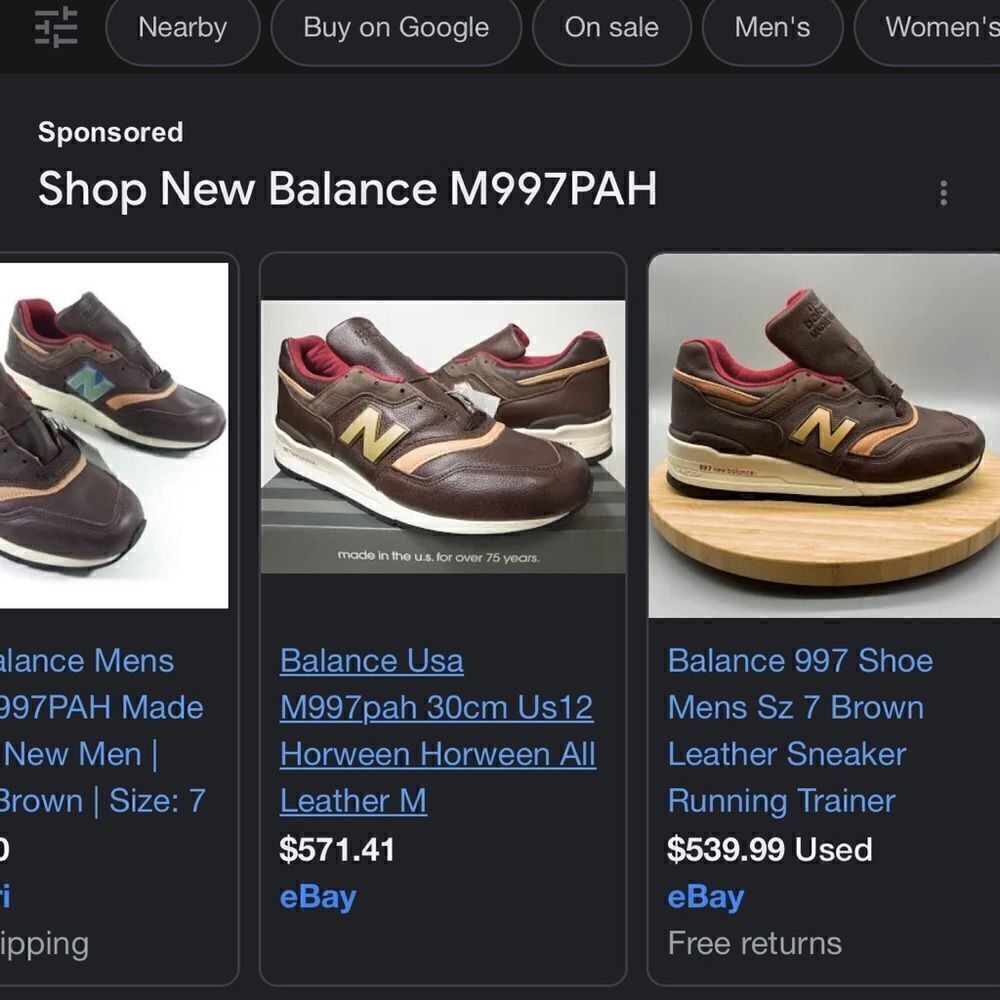Open eBay seller under $571.41 listing
This screenshot has height=1000, width=1000.
tap(318, 897)
